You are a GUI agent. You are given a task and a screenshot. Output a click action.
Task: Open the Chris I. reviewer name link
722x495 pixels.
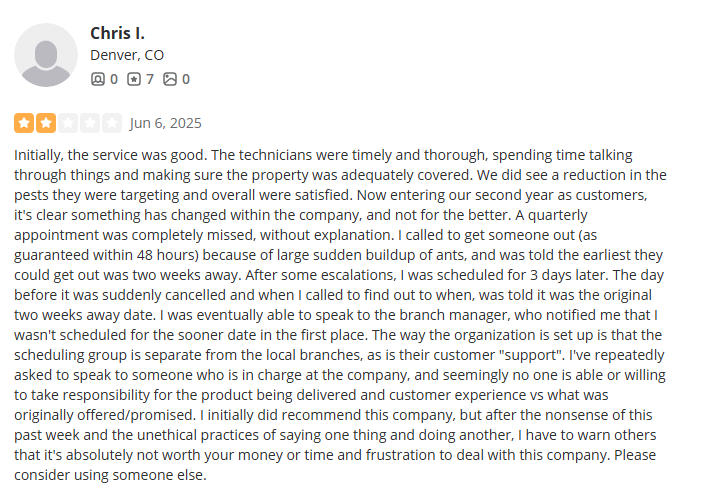click(x=117, y=33)
